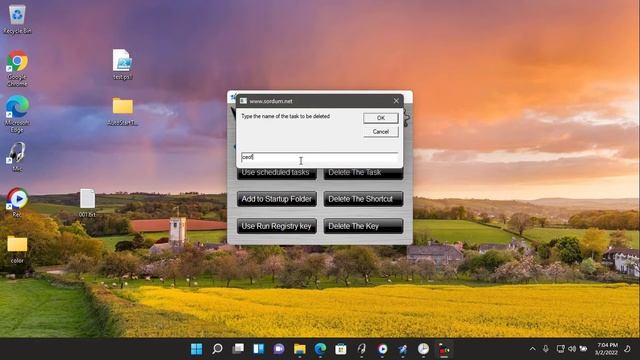
Task: Confirm deletion with the OK button
Action: pyautogui.click(x=380, y=118)
